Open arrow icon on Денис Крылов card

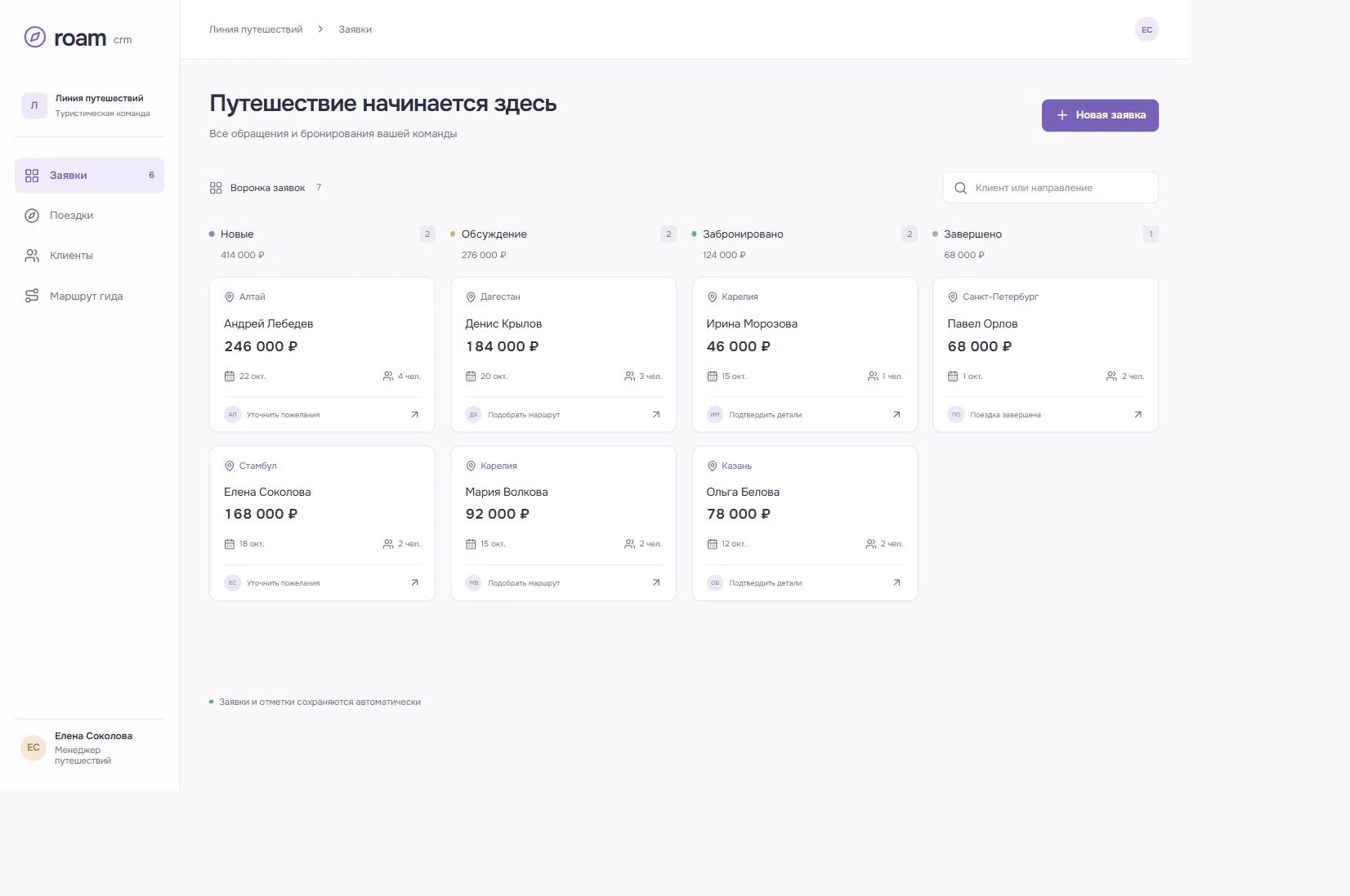(x=655, y=415)
